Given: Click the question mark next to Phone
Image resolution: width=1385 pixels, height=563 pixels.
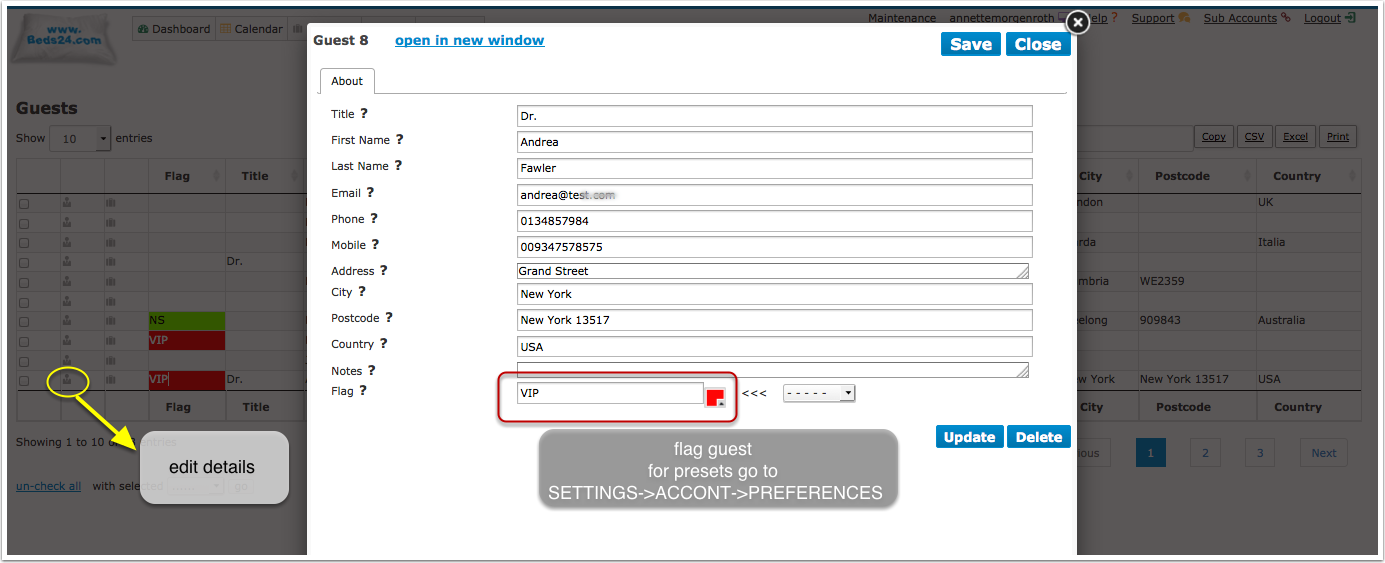Looking at the screenshot, I should pyautogui.click(x=373, y=218).
